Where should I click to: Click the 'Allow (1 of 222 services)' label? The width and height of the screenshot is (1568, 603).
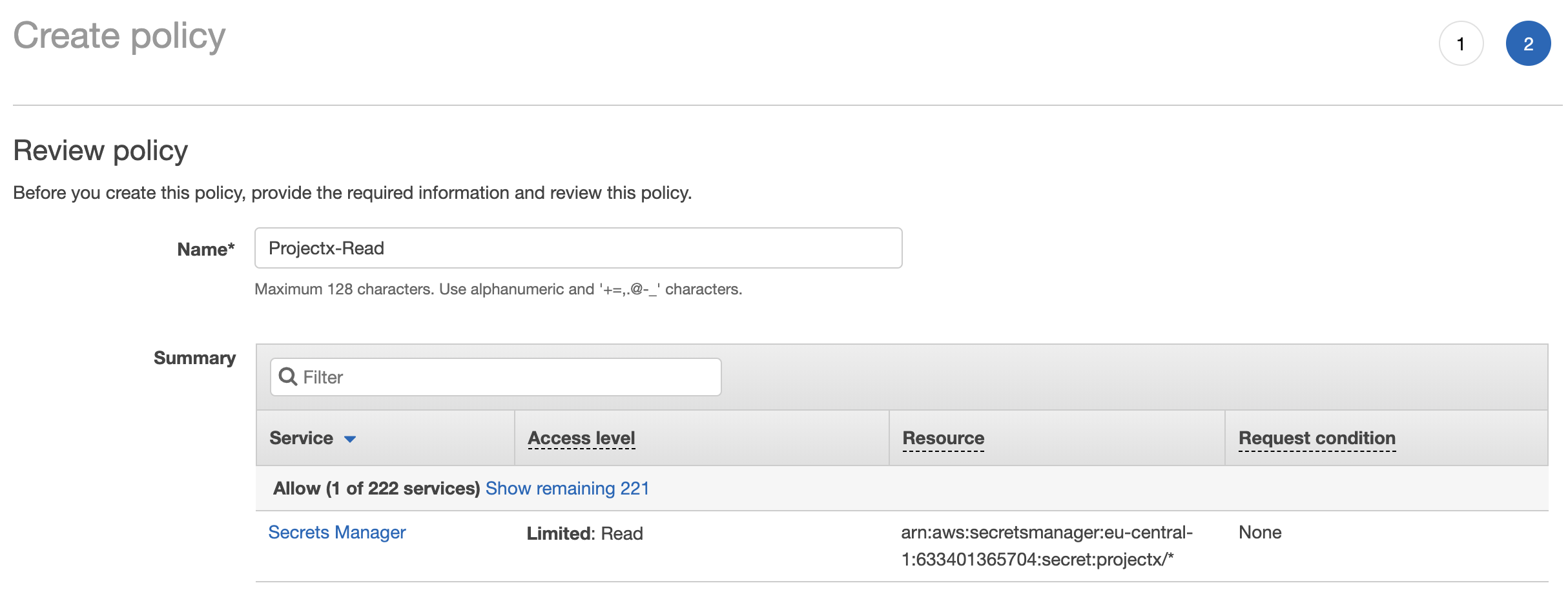377,488
